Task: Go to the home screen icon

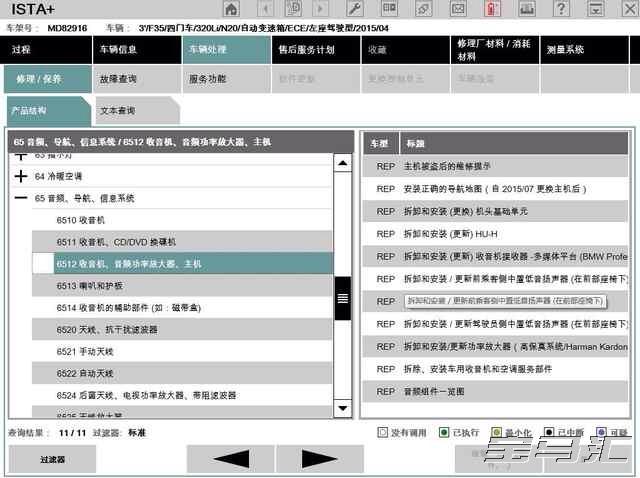Action: pyautogui.click(x=231, y=9)
